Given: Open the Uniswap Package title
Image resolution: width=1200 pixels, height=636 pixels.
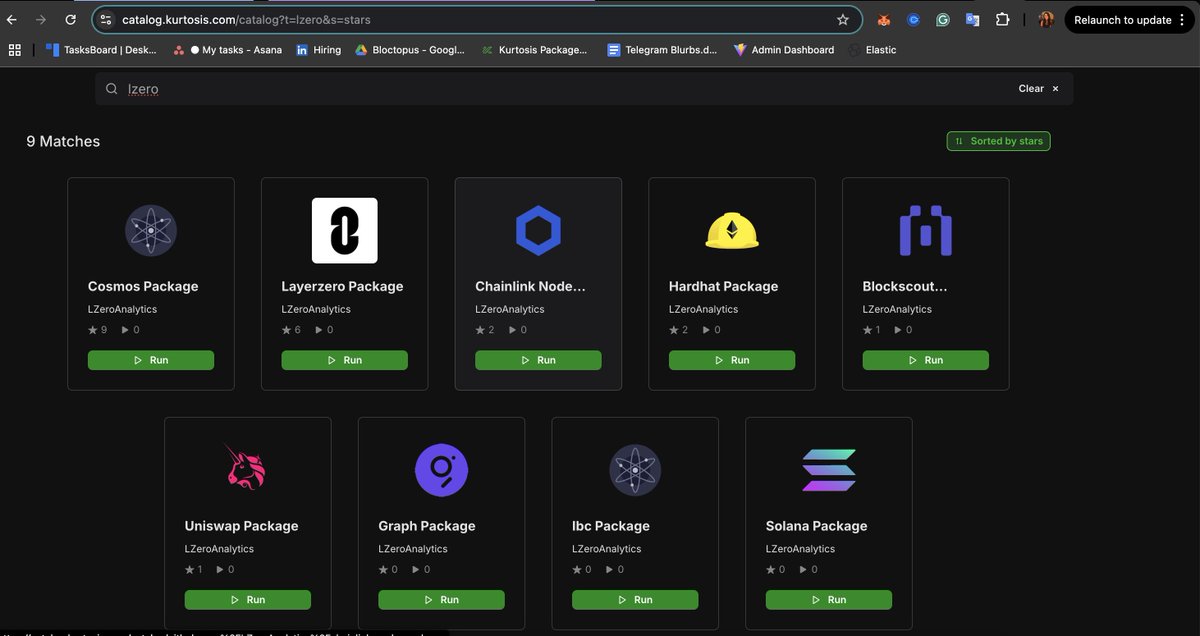Looking at the screenshot, I should 241,526.
